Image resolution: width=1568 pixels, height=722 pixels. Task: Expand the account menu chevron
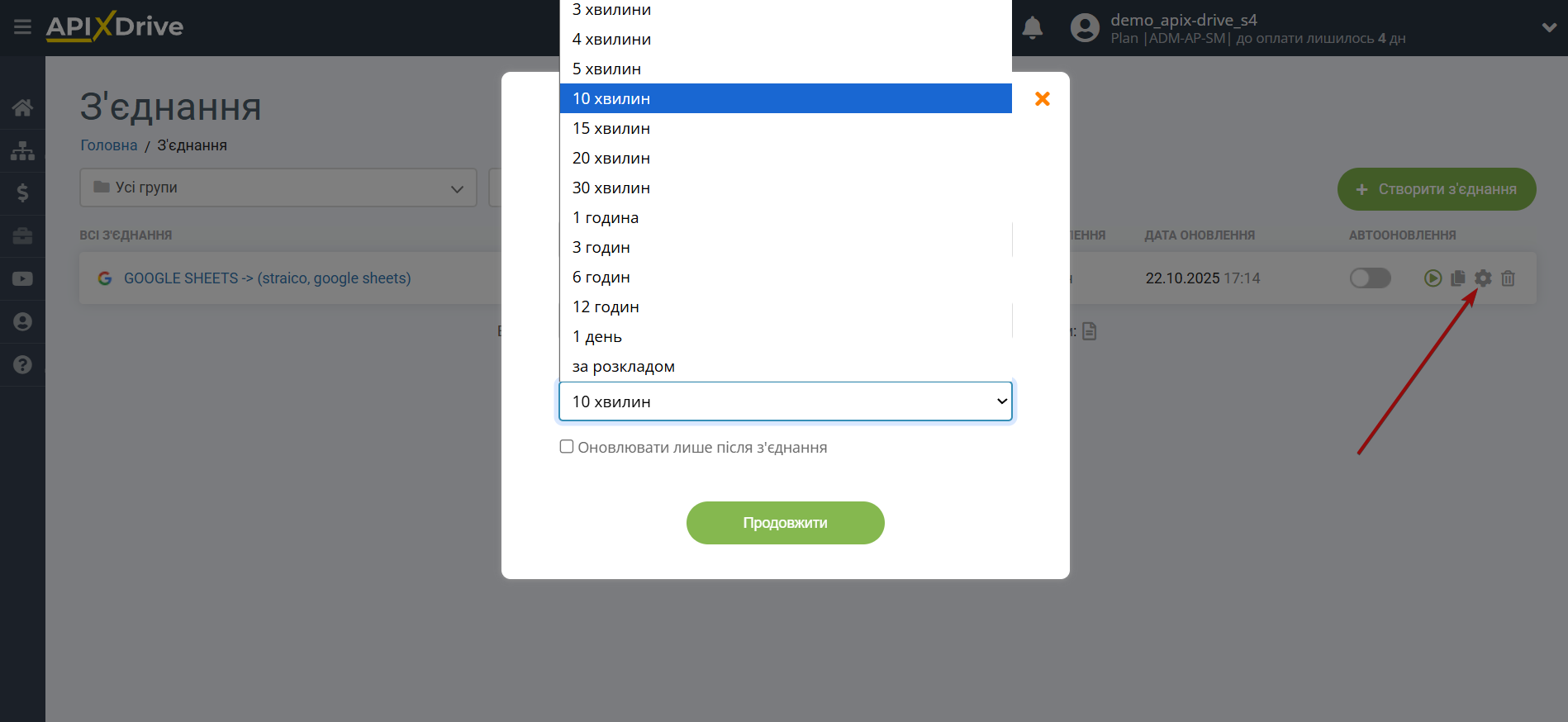[1549, 27]
